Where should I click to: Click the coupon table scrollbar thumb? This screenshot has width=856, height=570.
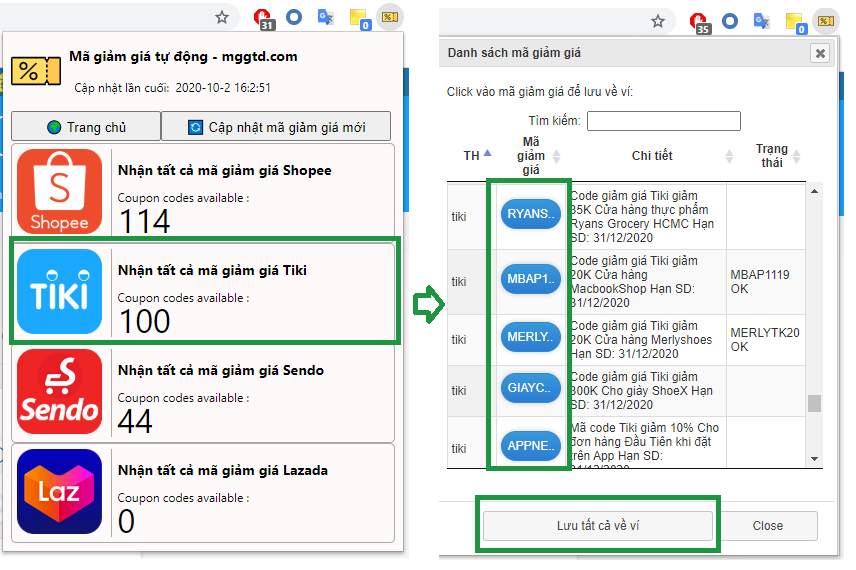[815, 403]
